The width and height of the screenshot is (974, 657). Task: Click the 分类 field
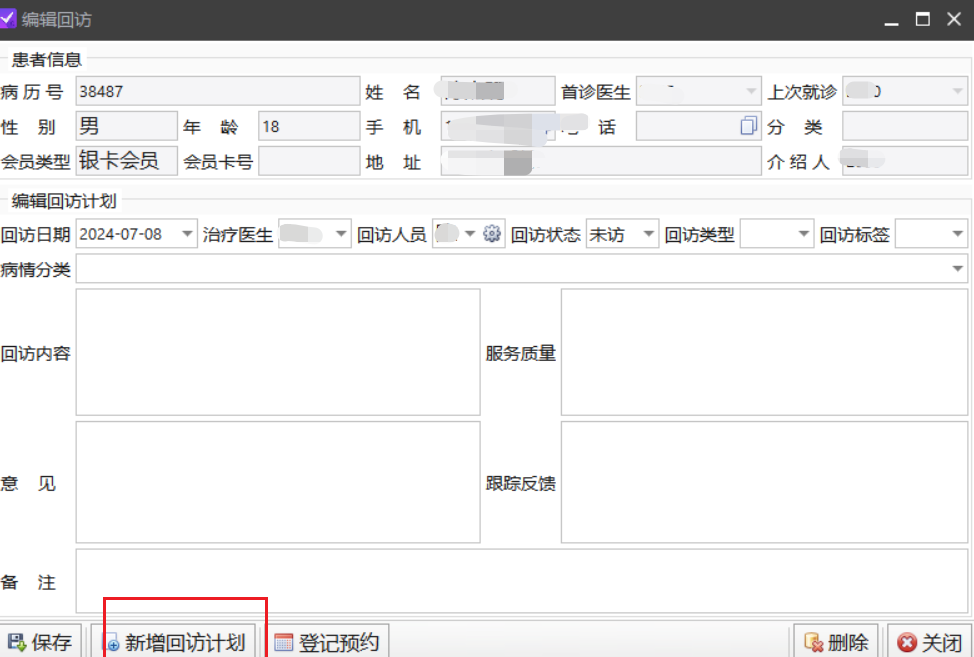tap(904, 126)
